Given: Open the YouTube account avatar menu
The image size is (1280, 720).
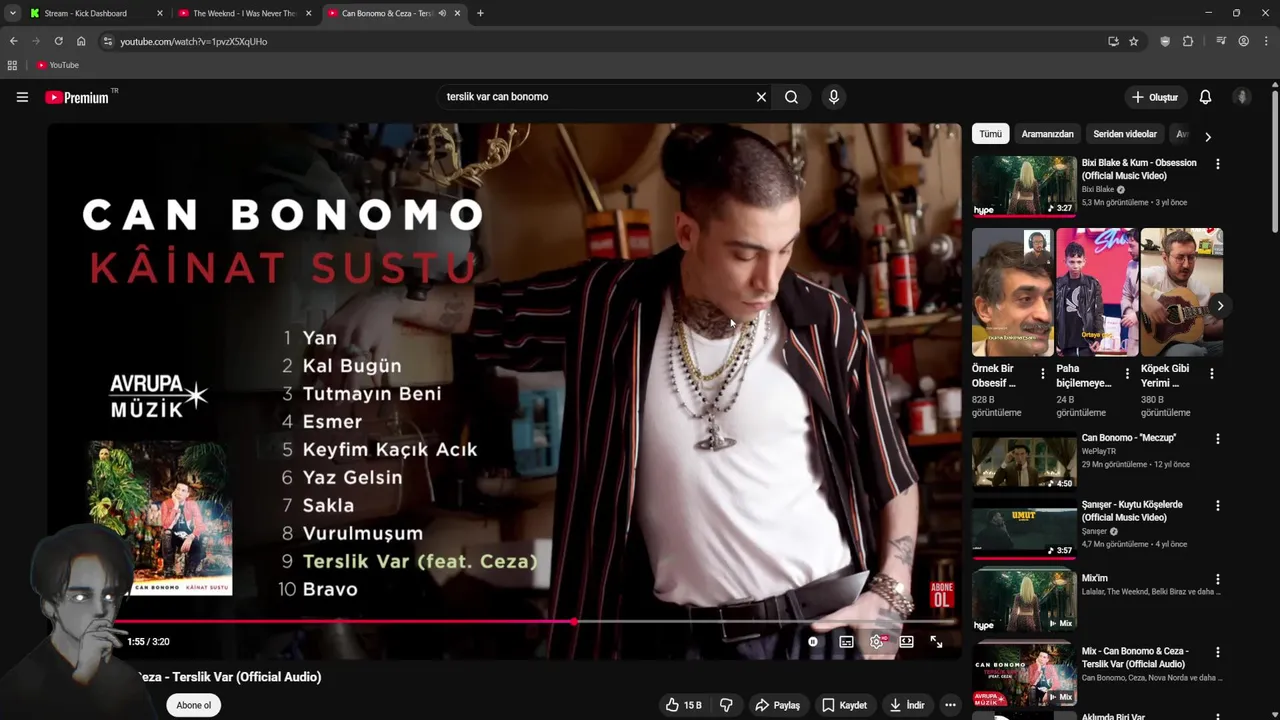Looking at the screenshot, I should pos(1242,97).
